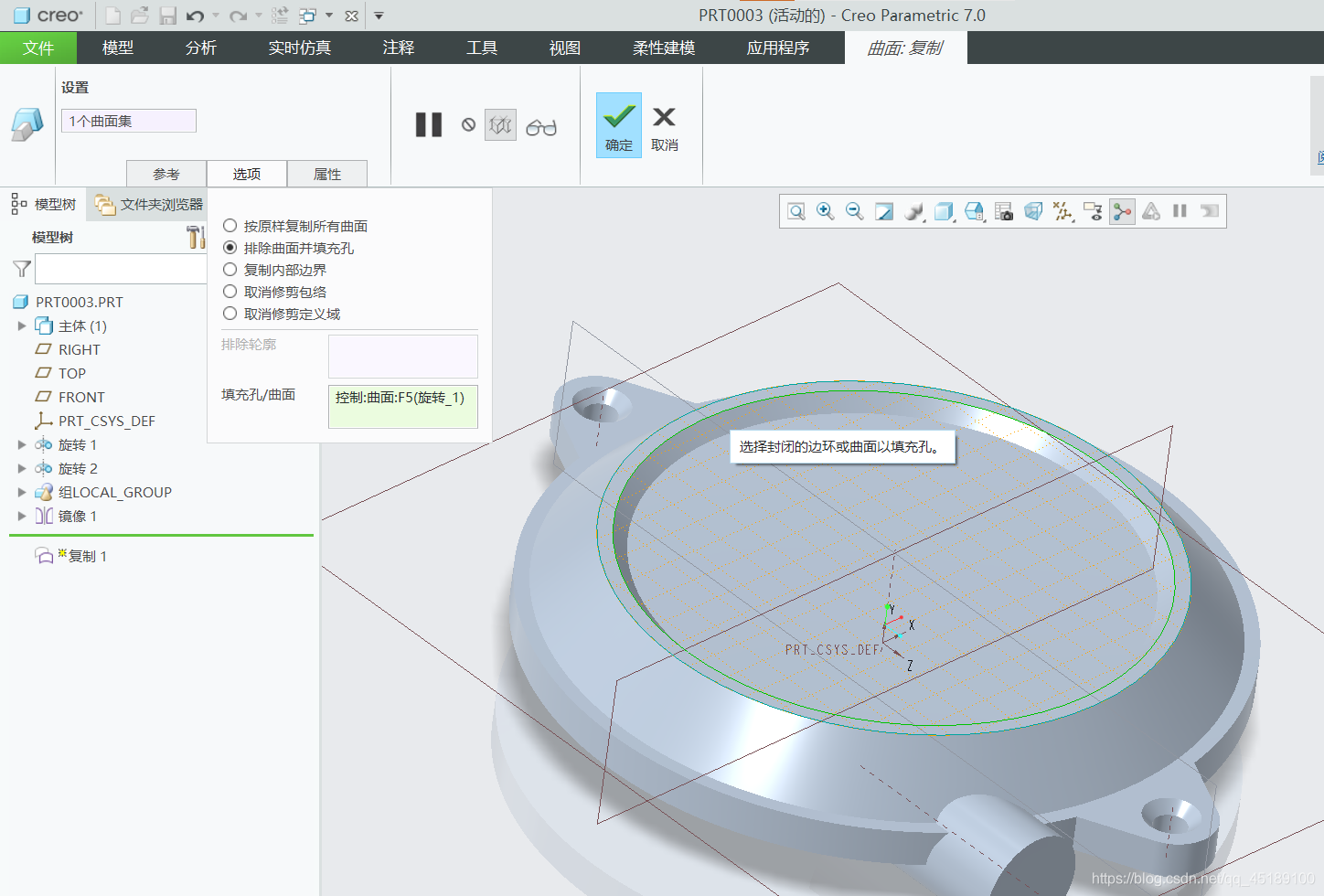Screen dimensions: 1324x896
Task: Switch to the 实时仿真 ribbon tab
Action: (x=300, y=48)
